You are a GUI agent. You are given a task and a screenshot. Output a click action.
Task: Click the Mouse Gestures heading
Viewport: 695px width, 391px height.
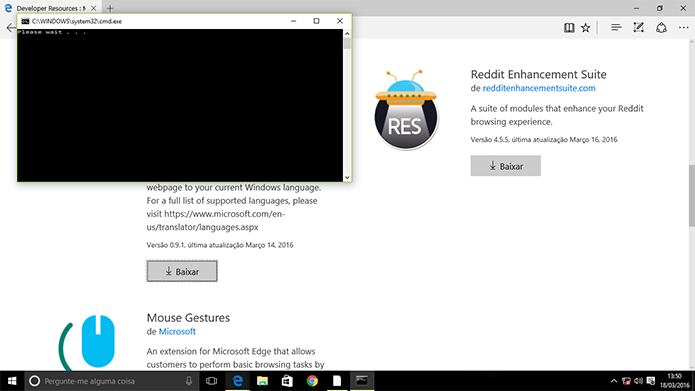pyautogui.click(x=188, y=318)
